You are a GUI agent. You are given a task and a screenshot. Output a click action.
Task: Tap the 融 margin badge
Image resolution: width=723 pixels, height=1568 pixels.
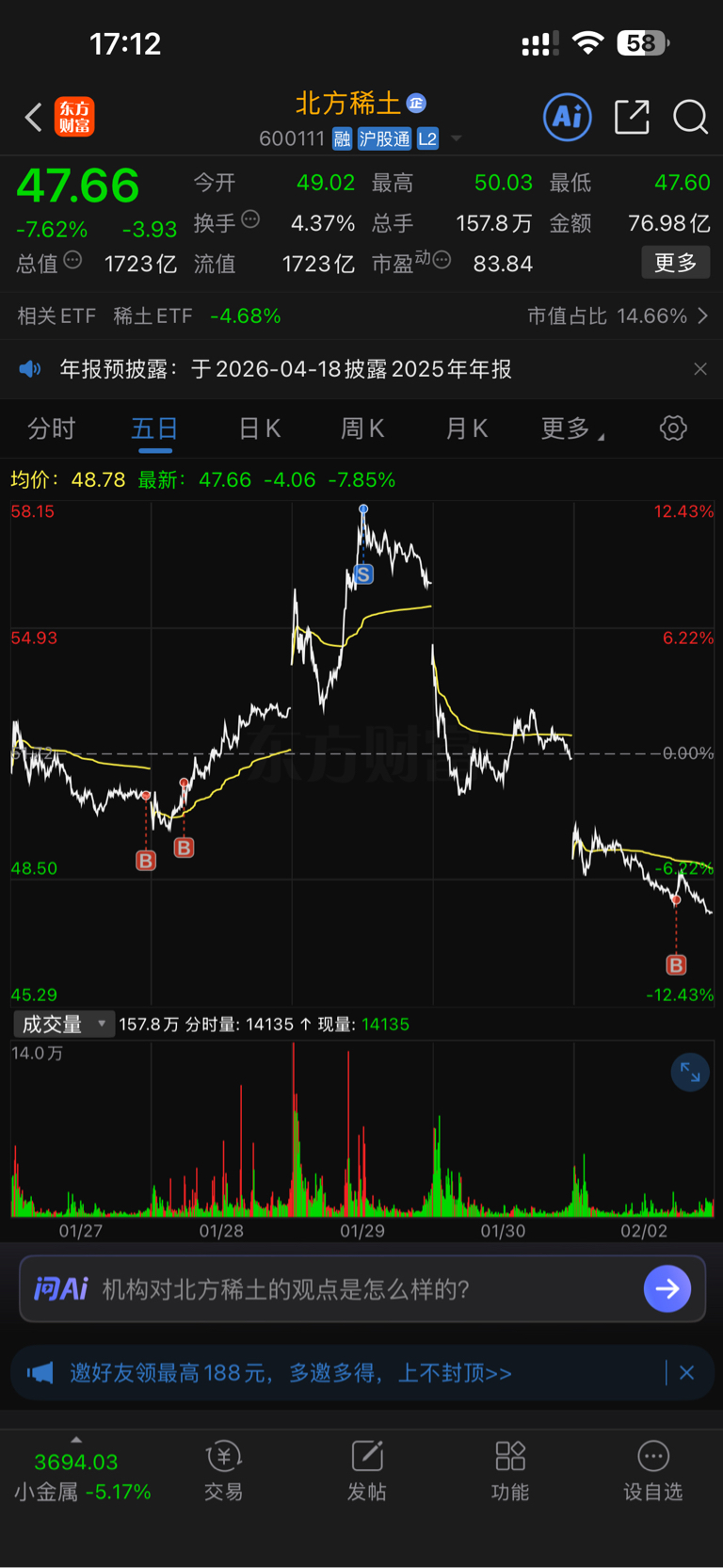click(342, 139)
